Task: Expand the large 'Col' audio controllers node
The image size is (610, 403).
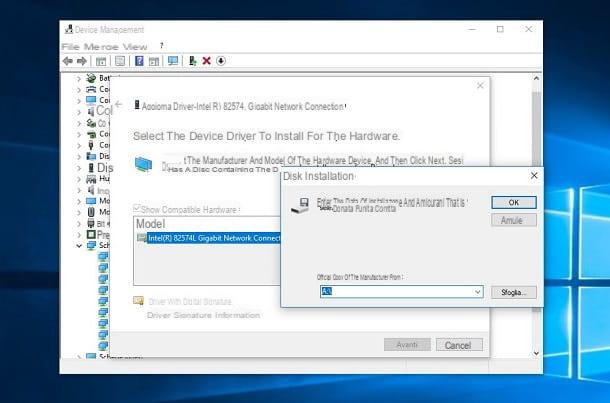Action: (x=79, y=112)
